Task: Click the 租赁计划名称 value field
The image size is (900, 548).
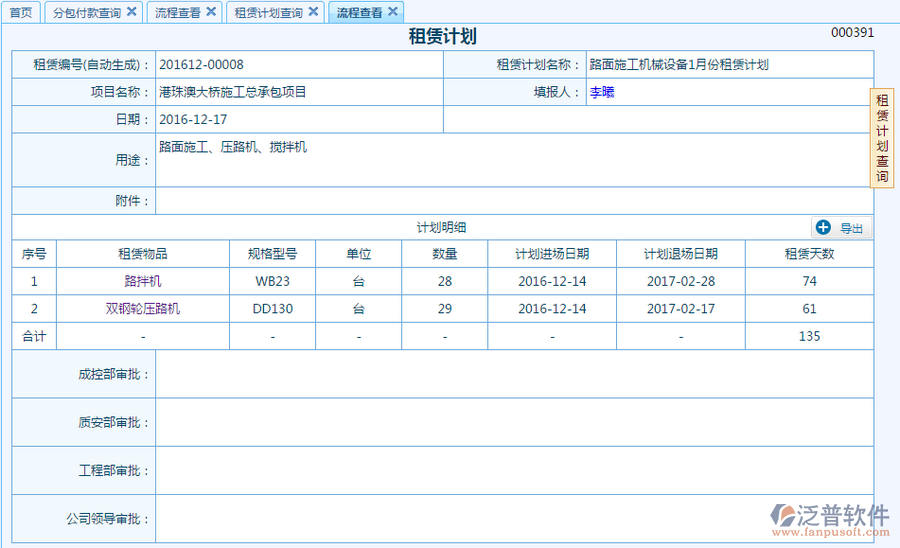Action: click(x=730, y=64)
